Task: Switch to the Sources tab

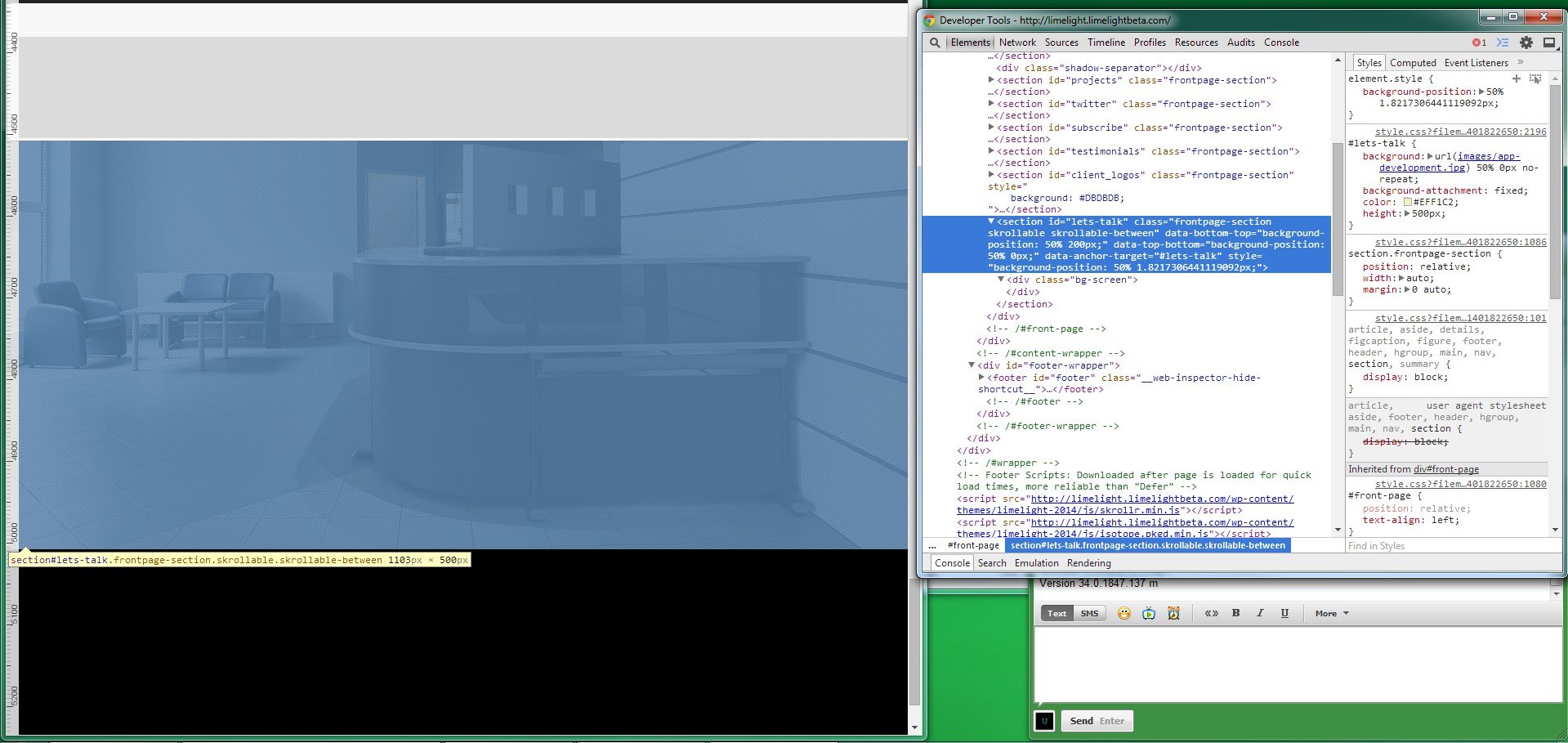Action: (1061, 43)
